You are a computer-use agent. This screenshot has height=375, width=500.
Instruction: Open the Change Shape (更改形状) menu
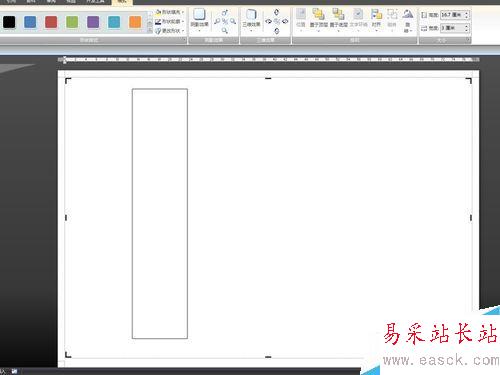pos(169,31)
